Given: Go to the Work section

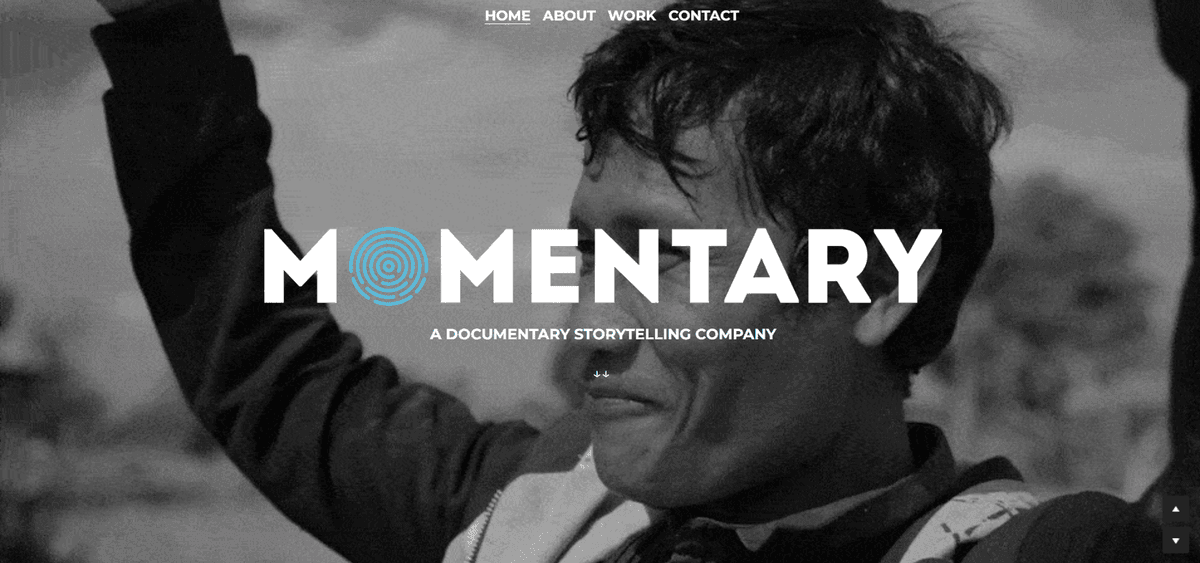Looking at the screenshot, I should tap(632, 15).
